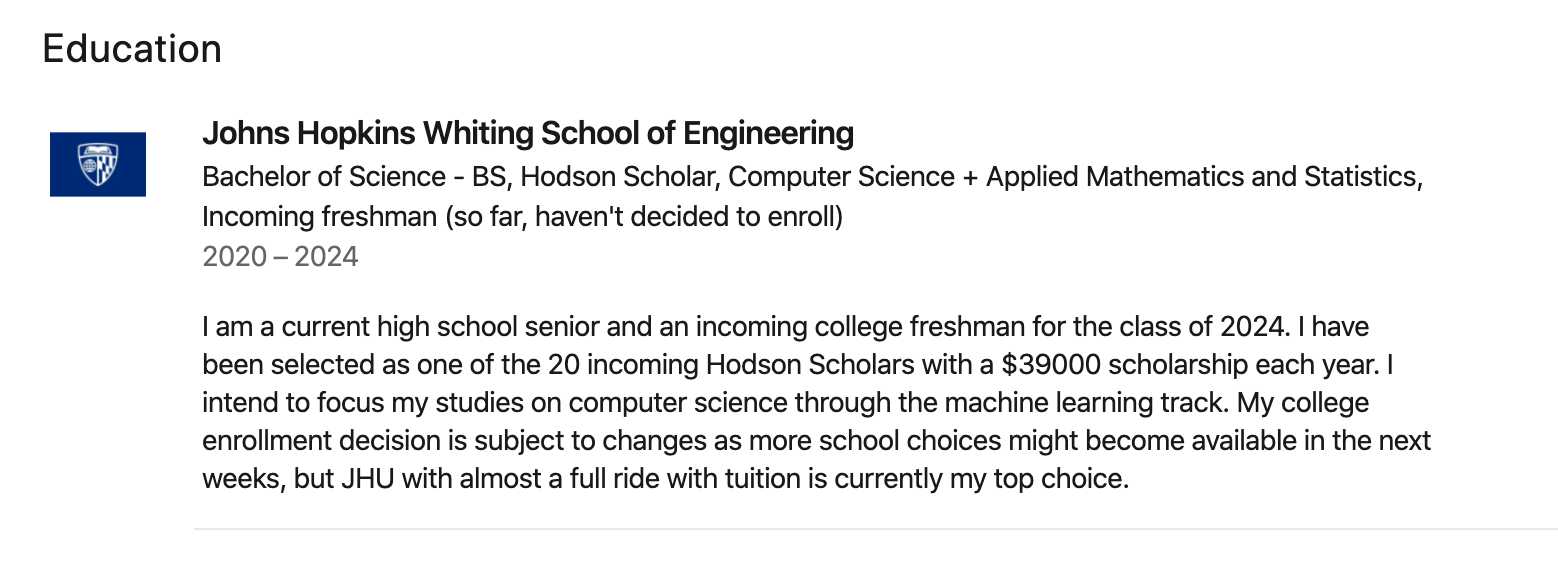This screenshot has width=1558, height=562.
Task: Click "Applied Mathematics and Statistics" text
Action: coord(1202,177)
